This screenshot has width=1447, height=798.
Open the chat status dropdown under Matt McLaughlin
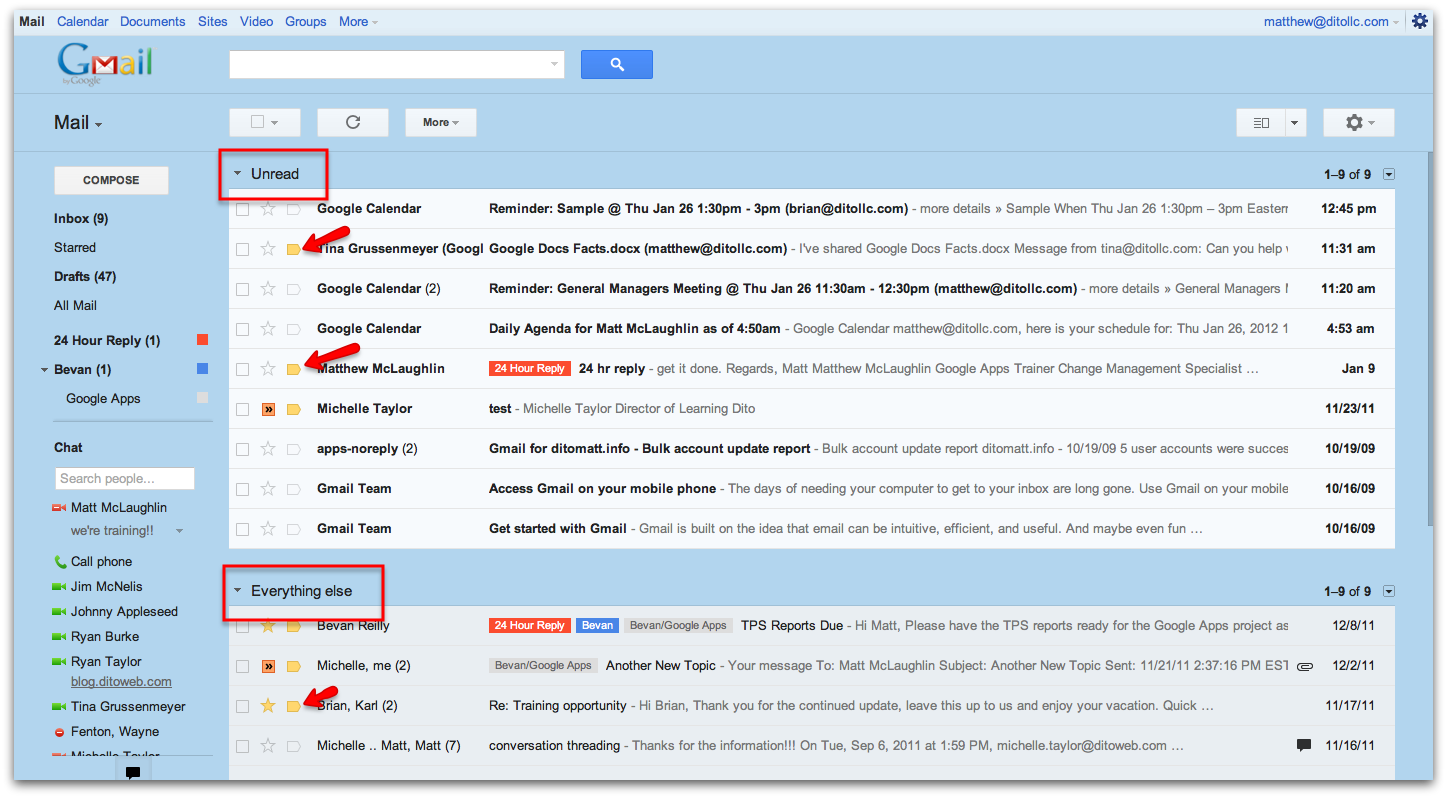[179, 531]
